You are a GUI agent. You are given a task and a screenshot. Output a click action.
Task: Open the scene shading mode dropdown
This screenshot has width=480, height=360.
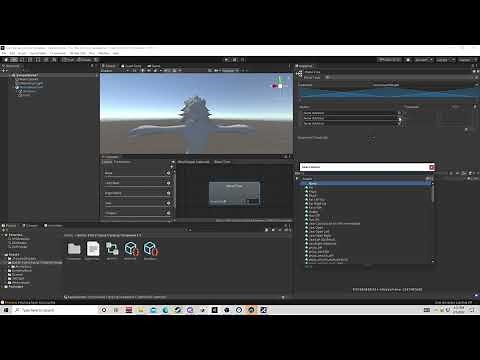tap(114, 71)
